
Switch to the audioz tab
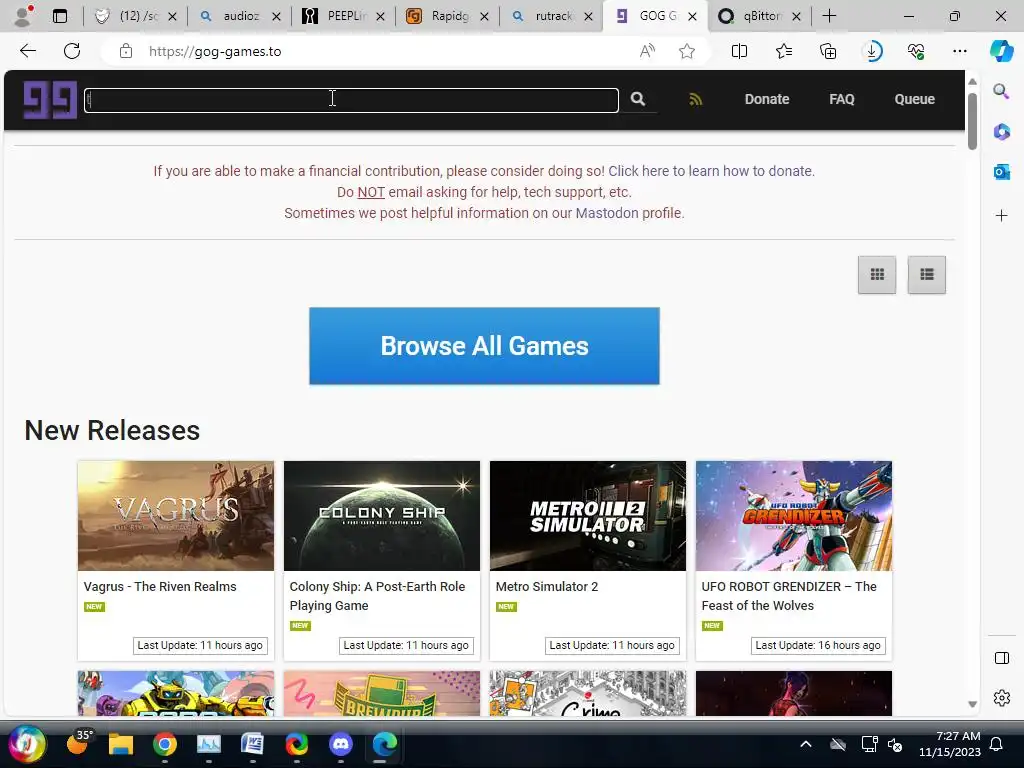click(240, 16)
